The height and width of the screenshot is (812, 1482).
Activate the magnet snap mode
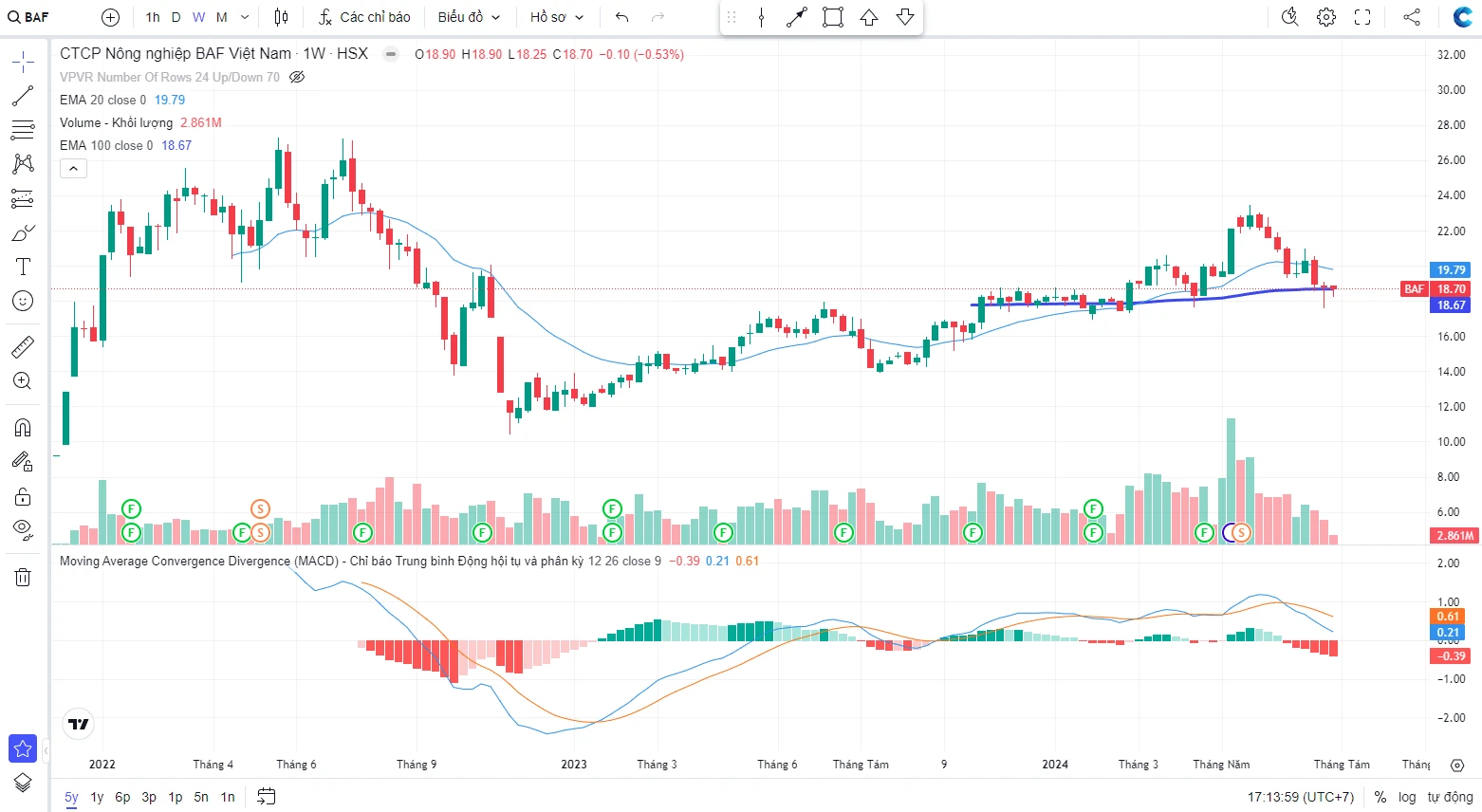point(23,428)
